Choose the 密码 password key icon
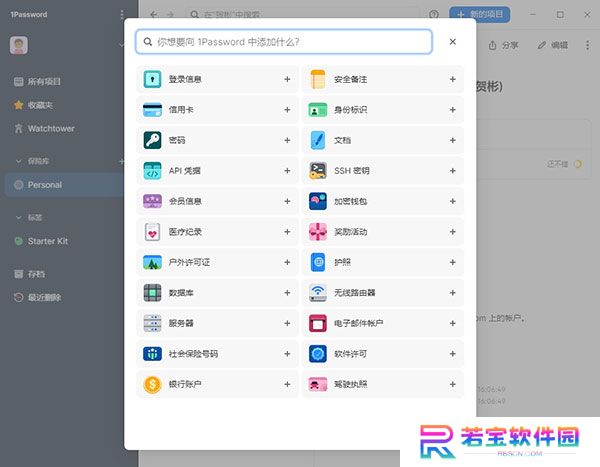 coord(152,140)
